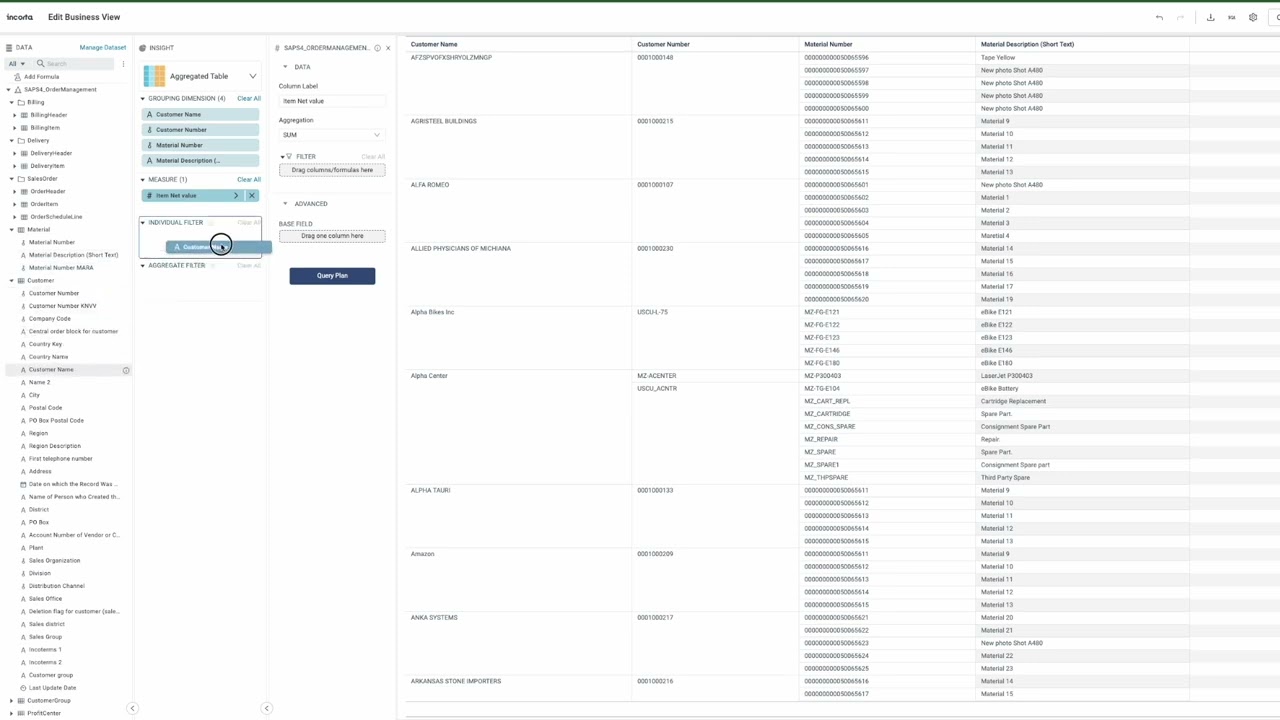
Task: Click the Customer Name column header
Action: (434, 44)
